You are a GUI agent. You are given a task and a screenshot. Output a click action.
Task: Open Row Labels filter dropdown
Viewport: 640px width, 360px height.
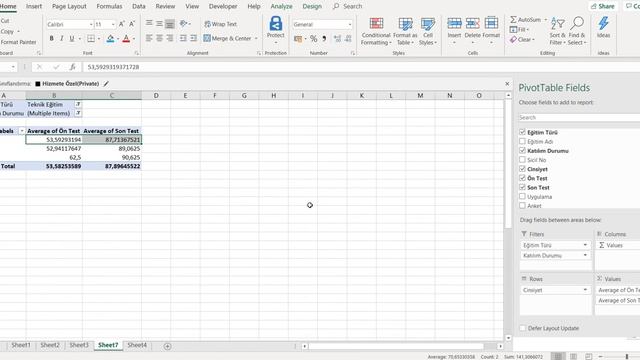[22, 131]
